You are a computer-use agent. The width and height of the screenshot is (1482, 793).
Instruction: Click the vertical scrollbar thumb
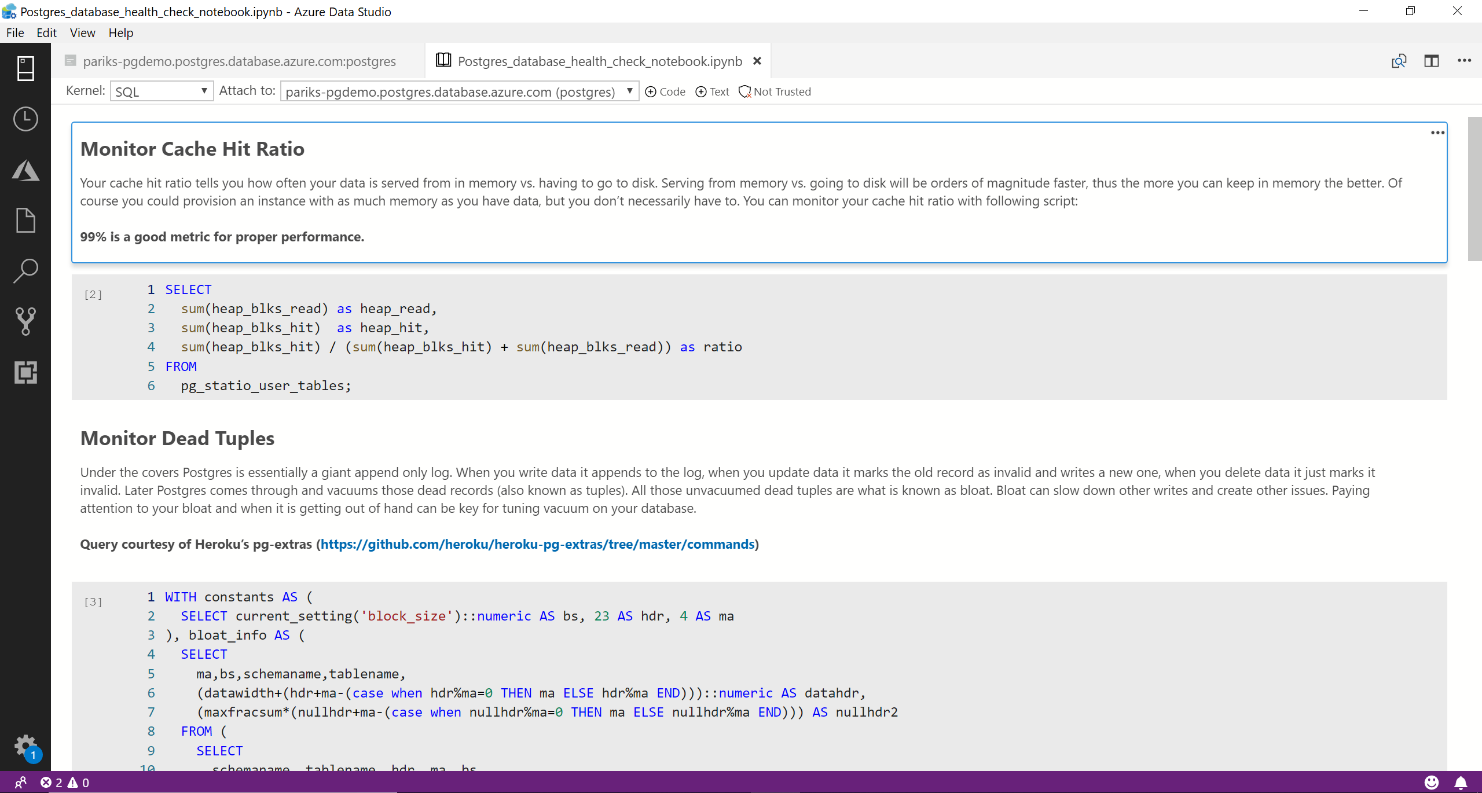(1474, 188)
